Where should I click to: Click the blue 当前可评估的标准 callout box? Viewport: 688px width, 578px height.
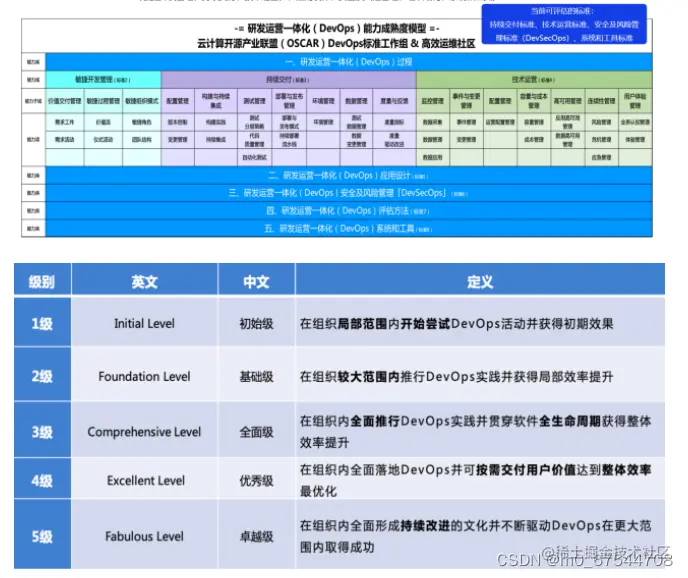click(x=564, y=24)
